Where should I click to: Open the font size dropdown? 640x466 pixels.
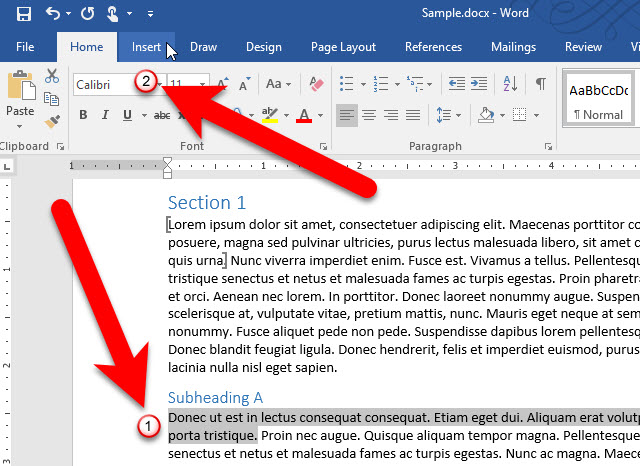pos(202,84)
